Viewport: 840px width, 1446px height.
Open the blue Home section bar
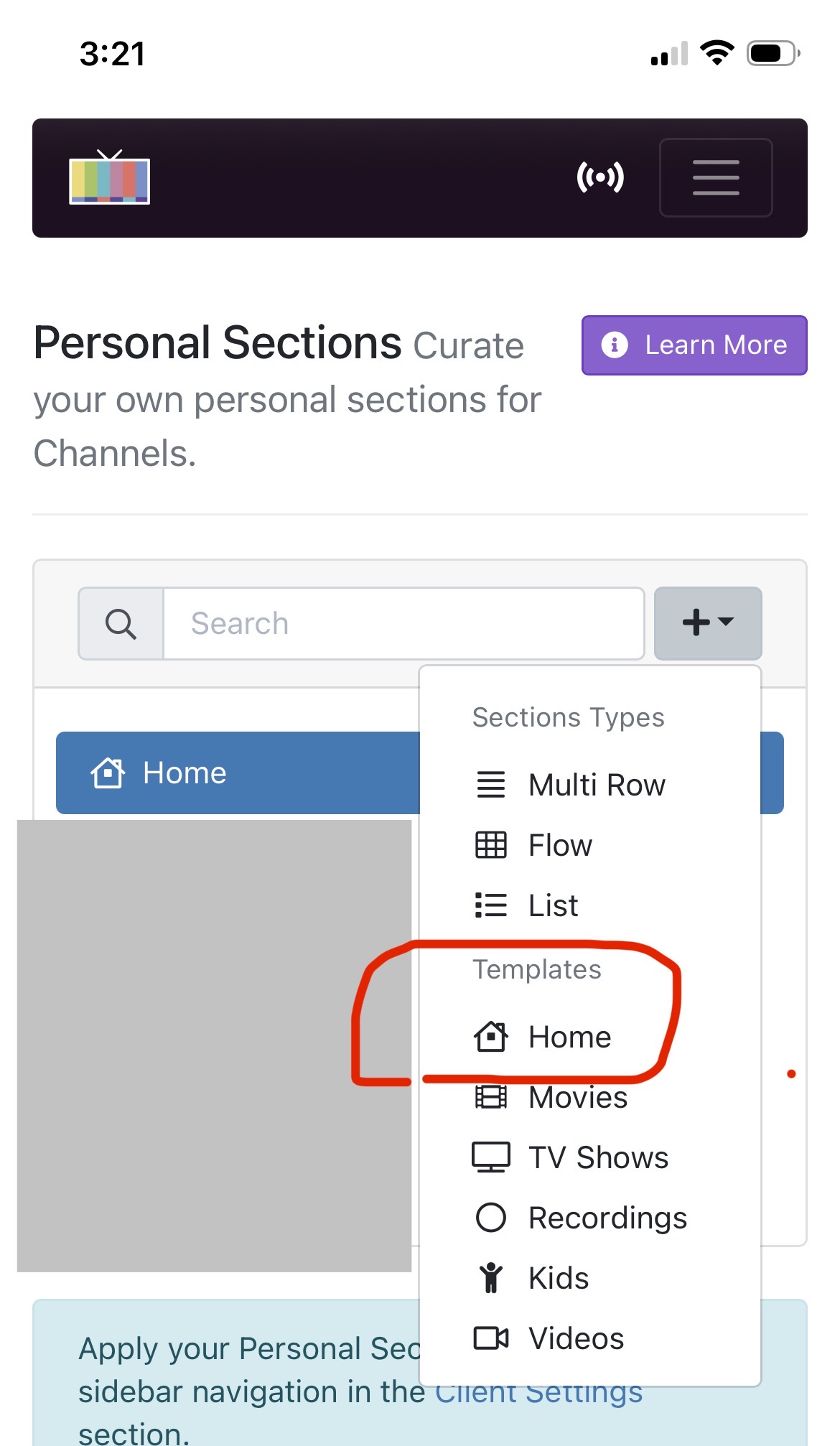coord(238,773)
